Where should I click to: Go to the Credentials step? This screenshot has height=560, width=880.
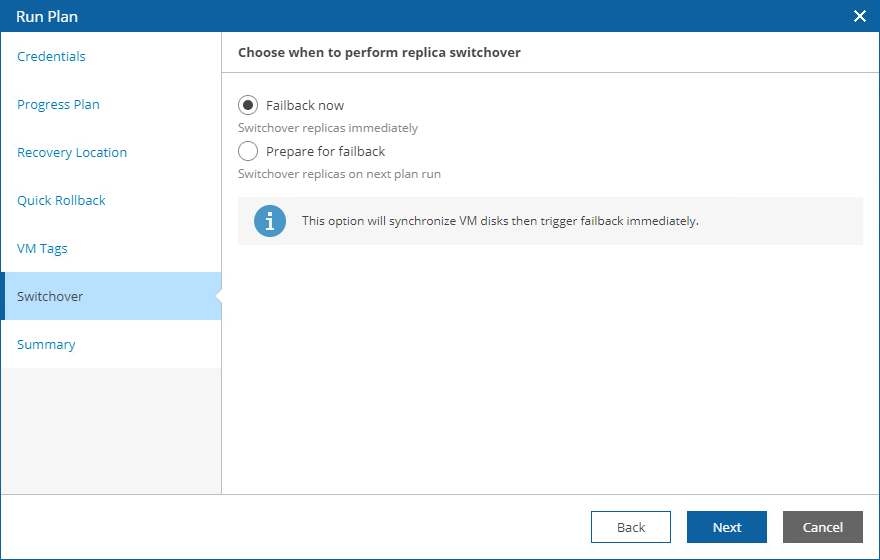coord(51,56)
